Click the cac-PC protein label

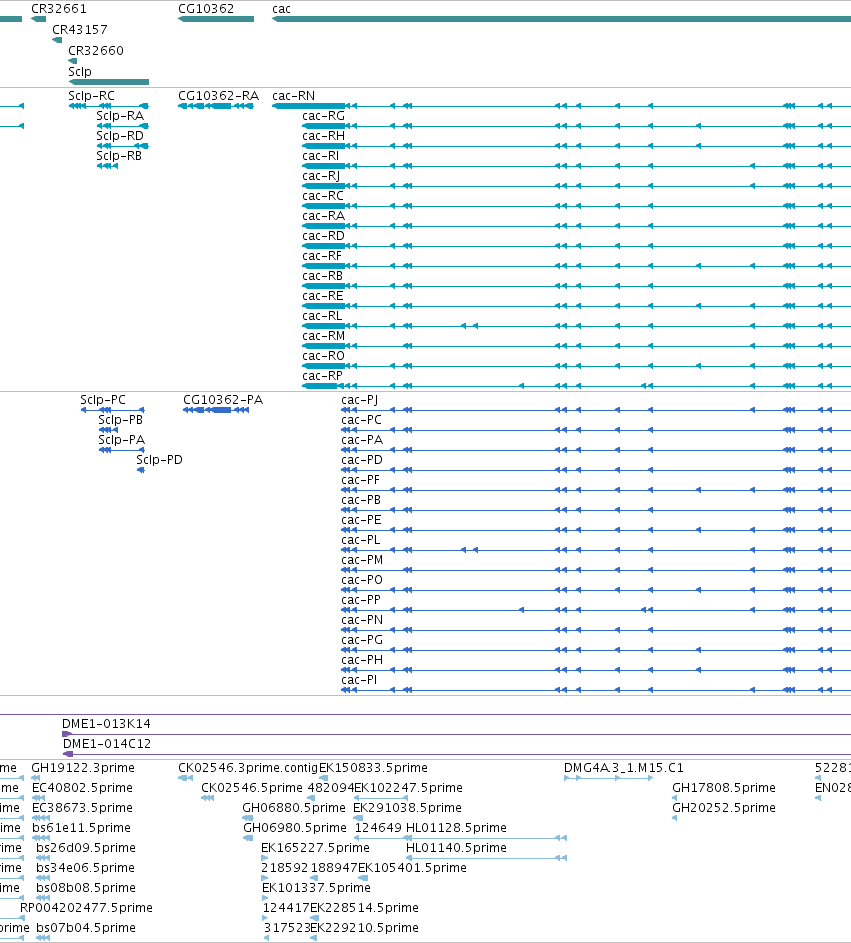(361, 419)
